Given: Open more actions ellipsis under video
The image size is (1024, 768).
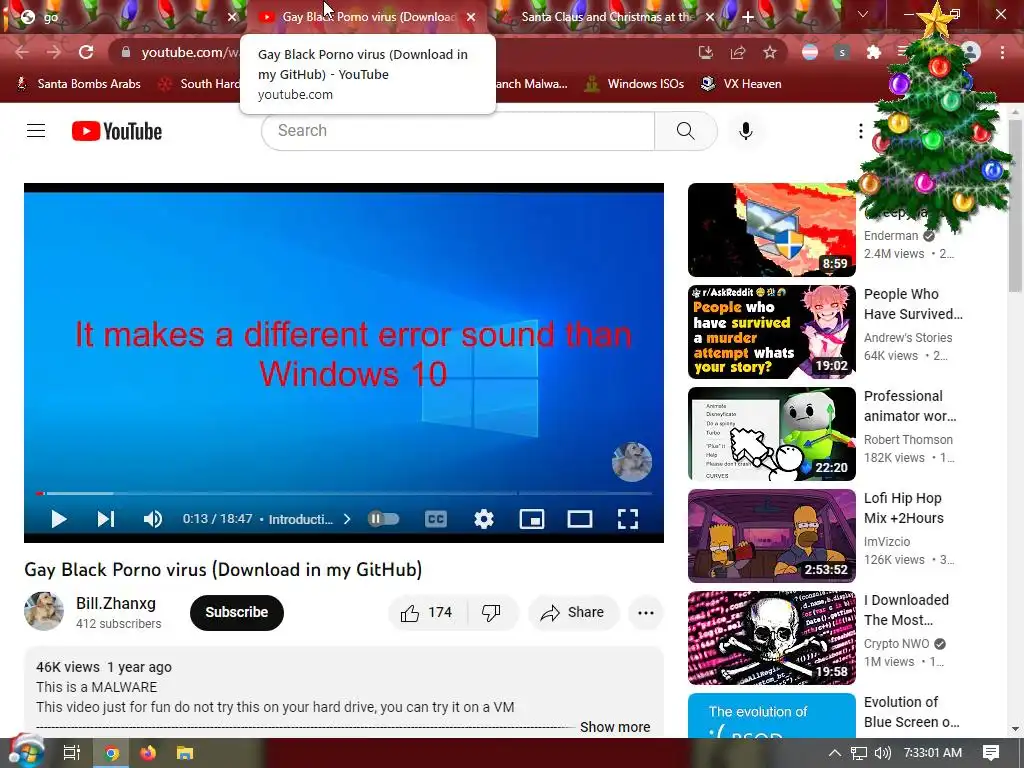Looking at the screenshot, I should [x=646, y=613].
